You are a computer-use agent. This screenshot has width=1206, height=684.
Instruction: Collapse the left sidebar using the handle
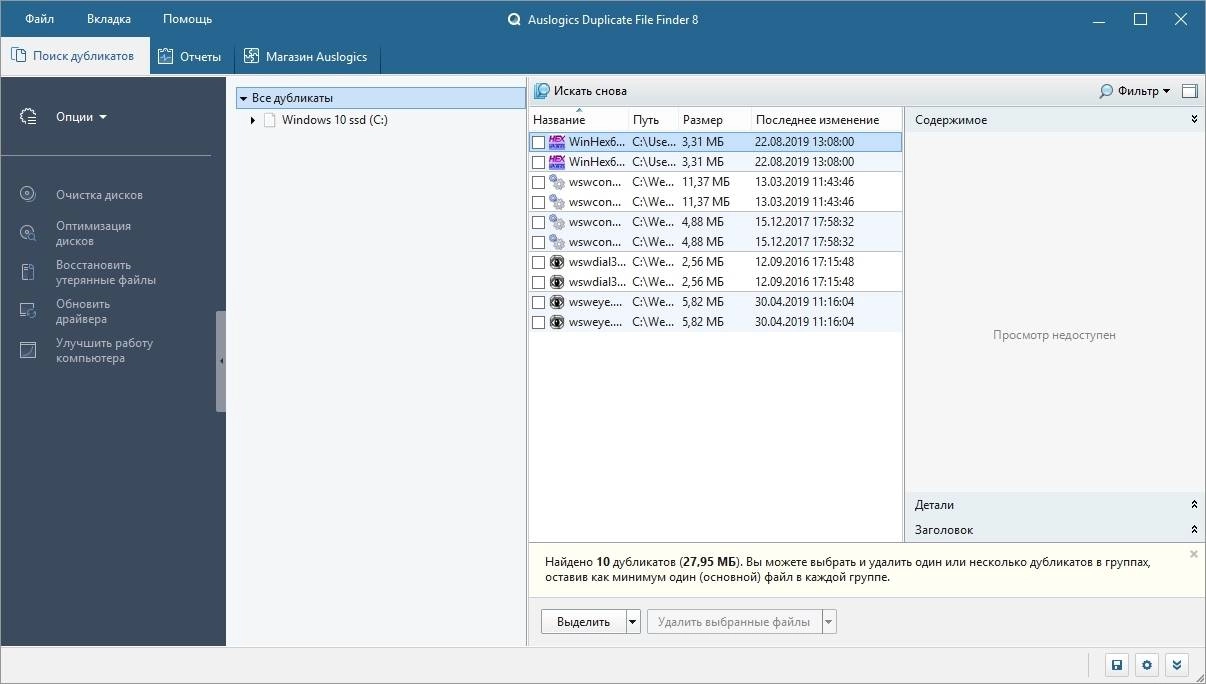tap(221, 361)
